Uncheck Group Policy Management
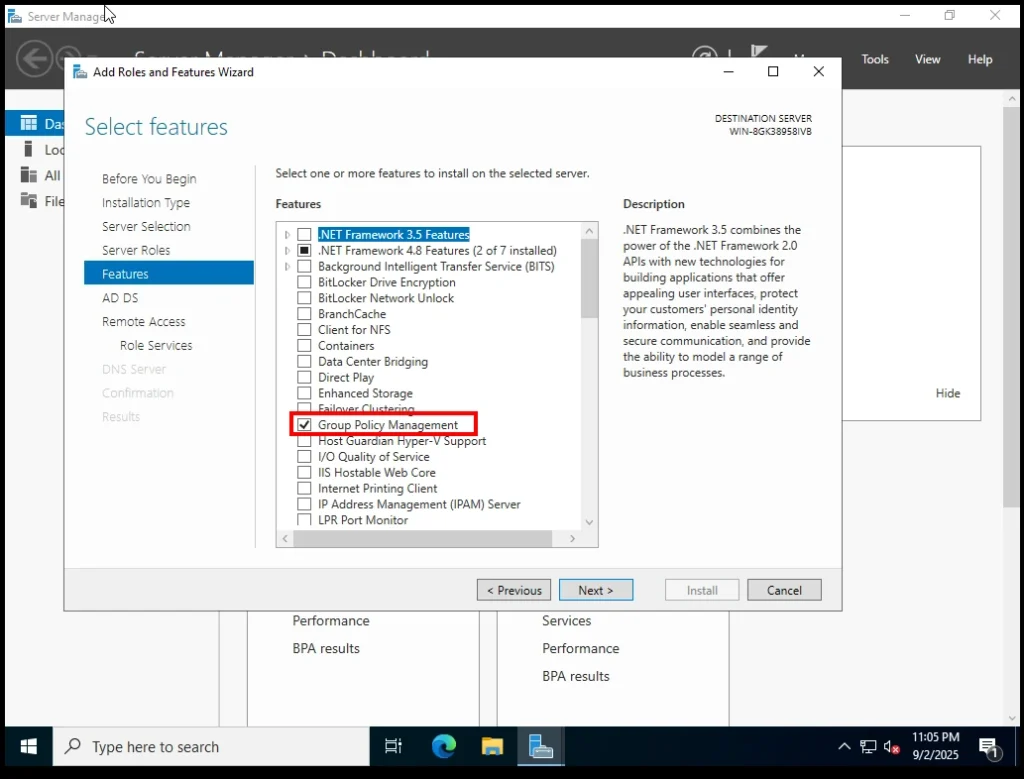 (x=304, y=424)
